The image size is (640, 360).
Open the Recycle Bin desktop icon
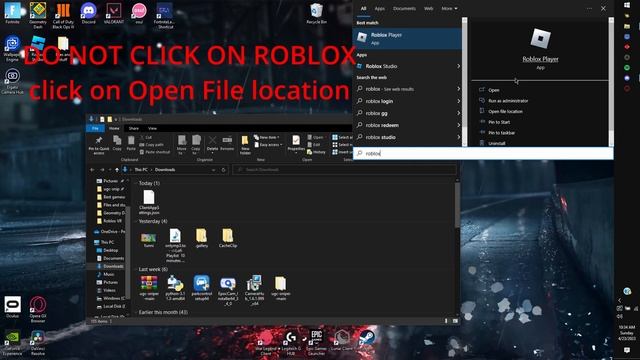coord(316,13)
